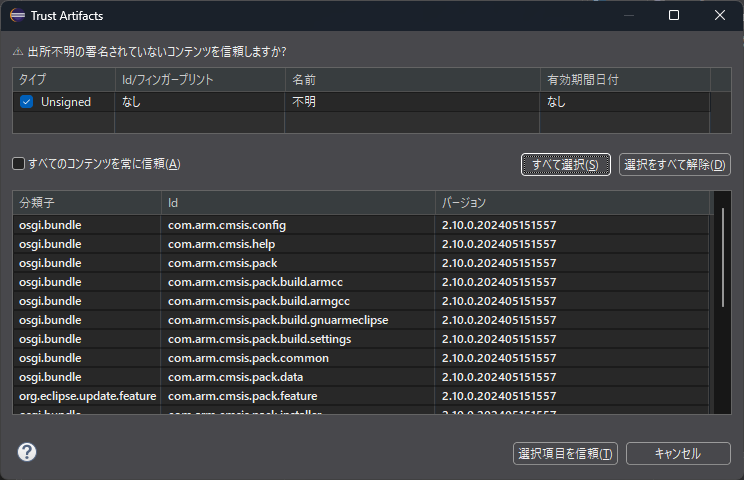Click the バージョン column header
Viewport: 744px width, 480px height.
point(572,203)
